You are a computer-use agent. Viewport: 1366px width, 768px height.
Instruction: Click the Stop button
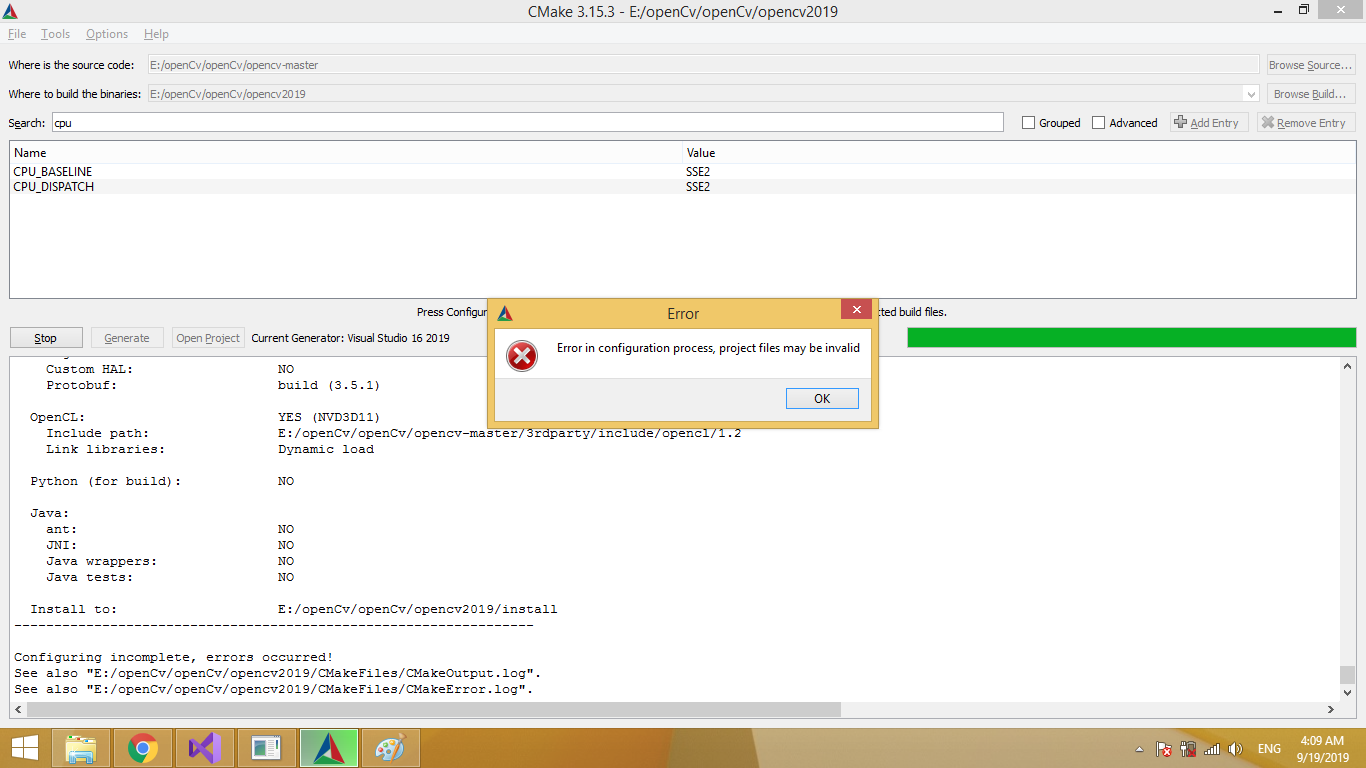(46, 338)
